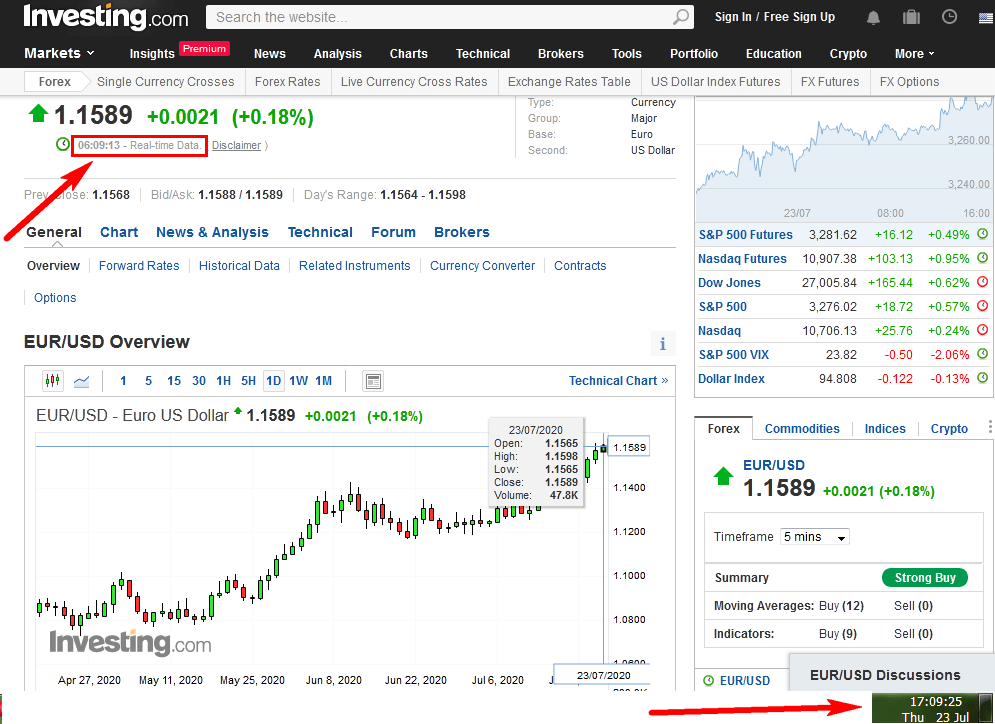Click the EUR/USD overview info icon

point(663,343)
